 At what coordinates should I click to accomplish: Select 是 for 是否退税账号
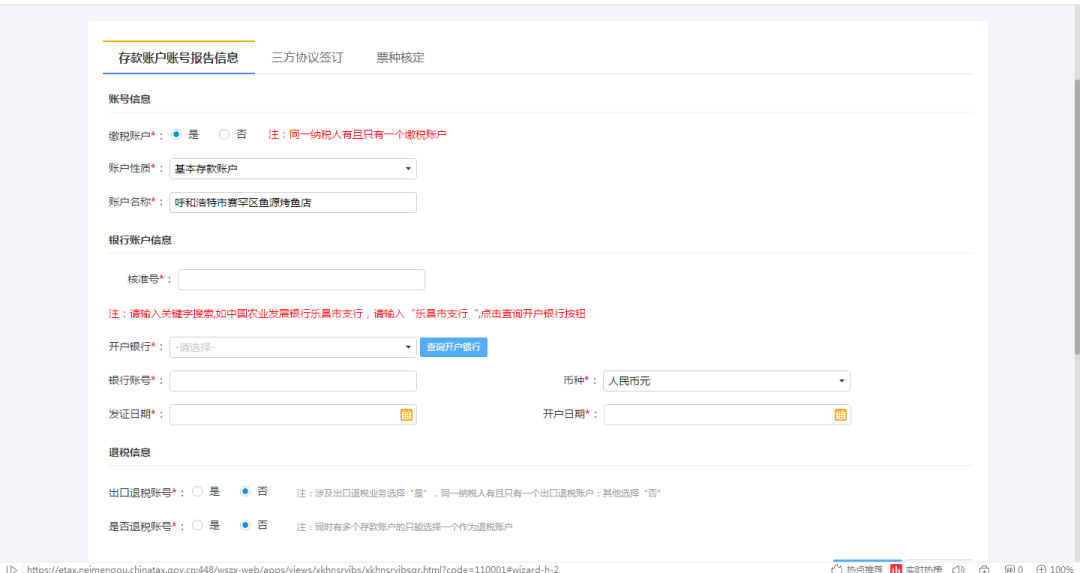pyautogui.click(x=197, y=525)
